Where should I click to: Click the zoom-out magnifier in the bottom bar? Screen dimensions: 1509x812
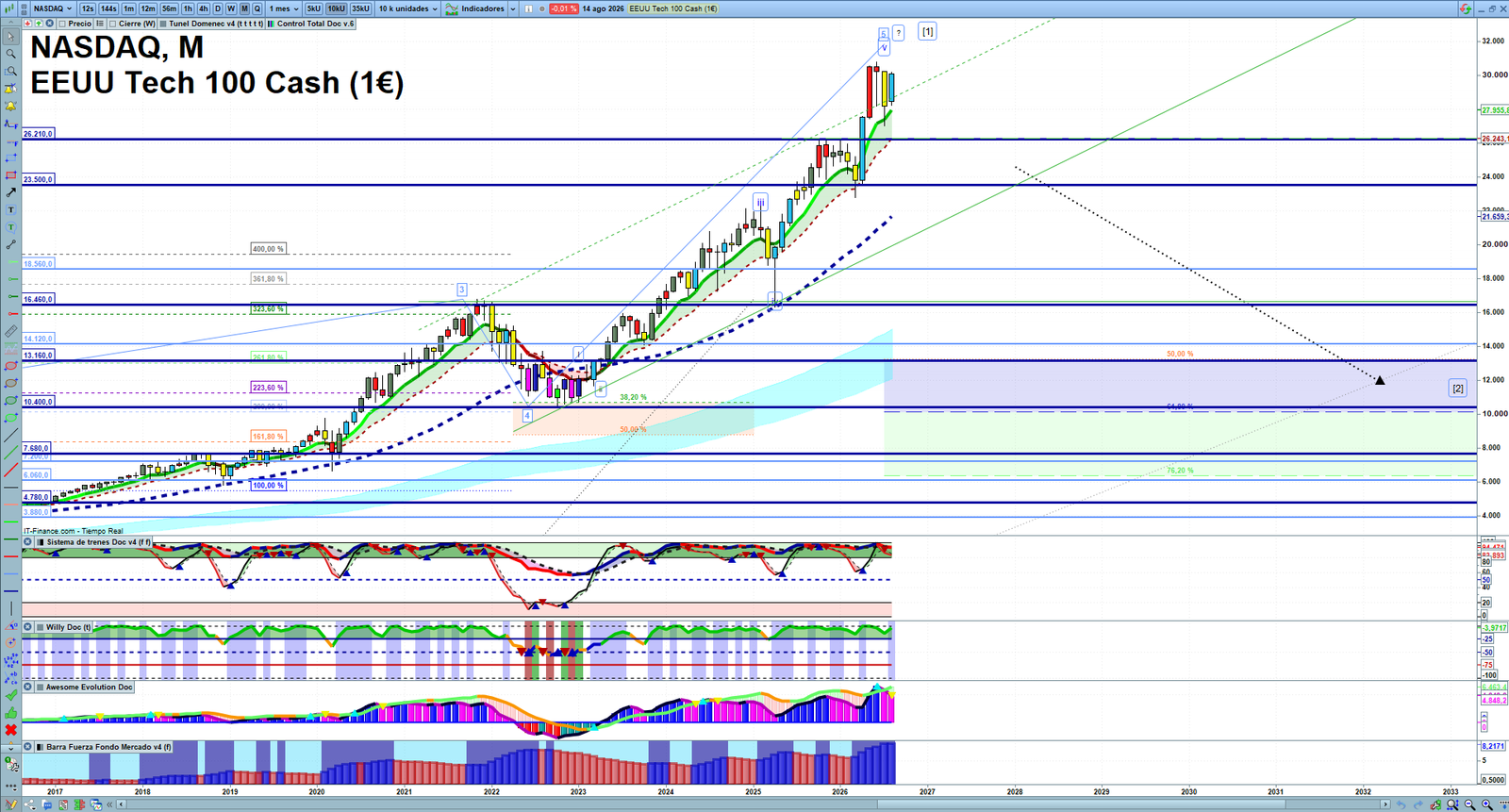(x=1469, y=804)
